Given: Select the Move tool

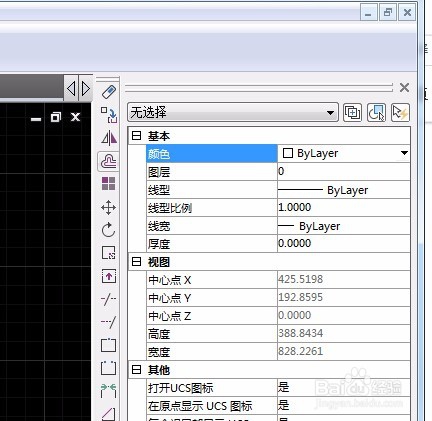Looking at the screenshot, I should (109, 207).
